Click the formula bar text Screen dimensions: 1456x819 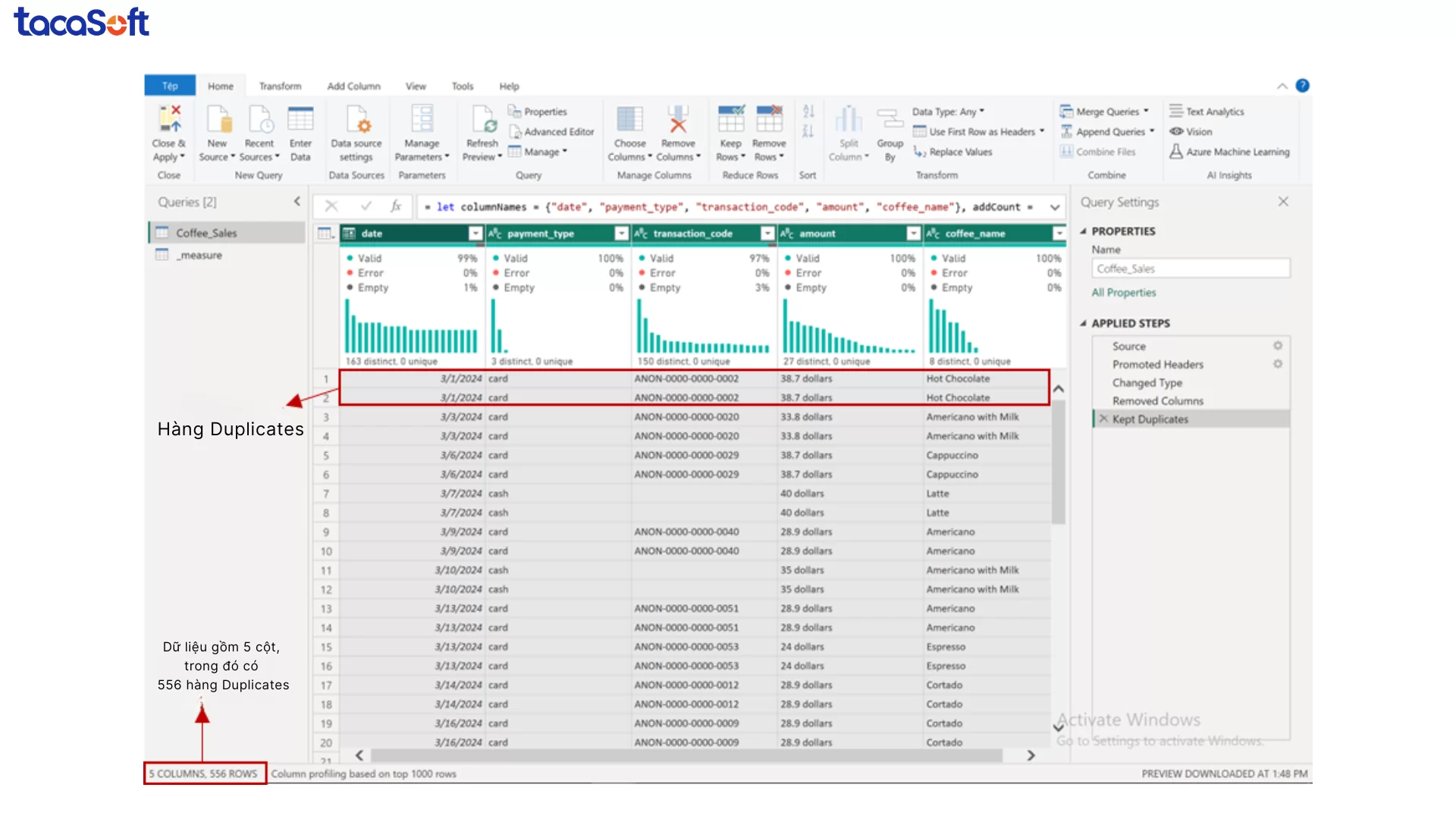(730, 207)
